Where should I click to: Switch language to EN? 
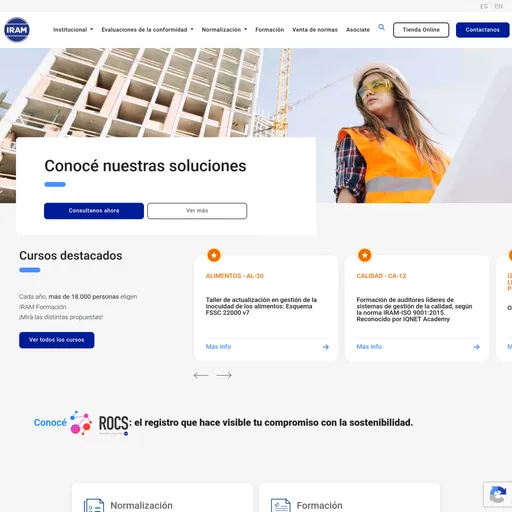pos(498,6)
